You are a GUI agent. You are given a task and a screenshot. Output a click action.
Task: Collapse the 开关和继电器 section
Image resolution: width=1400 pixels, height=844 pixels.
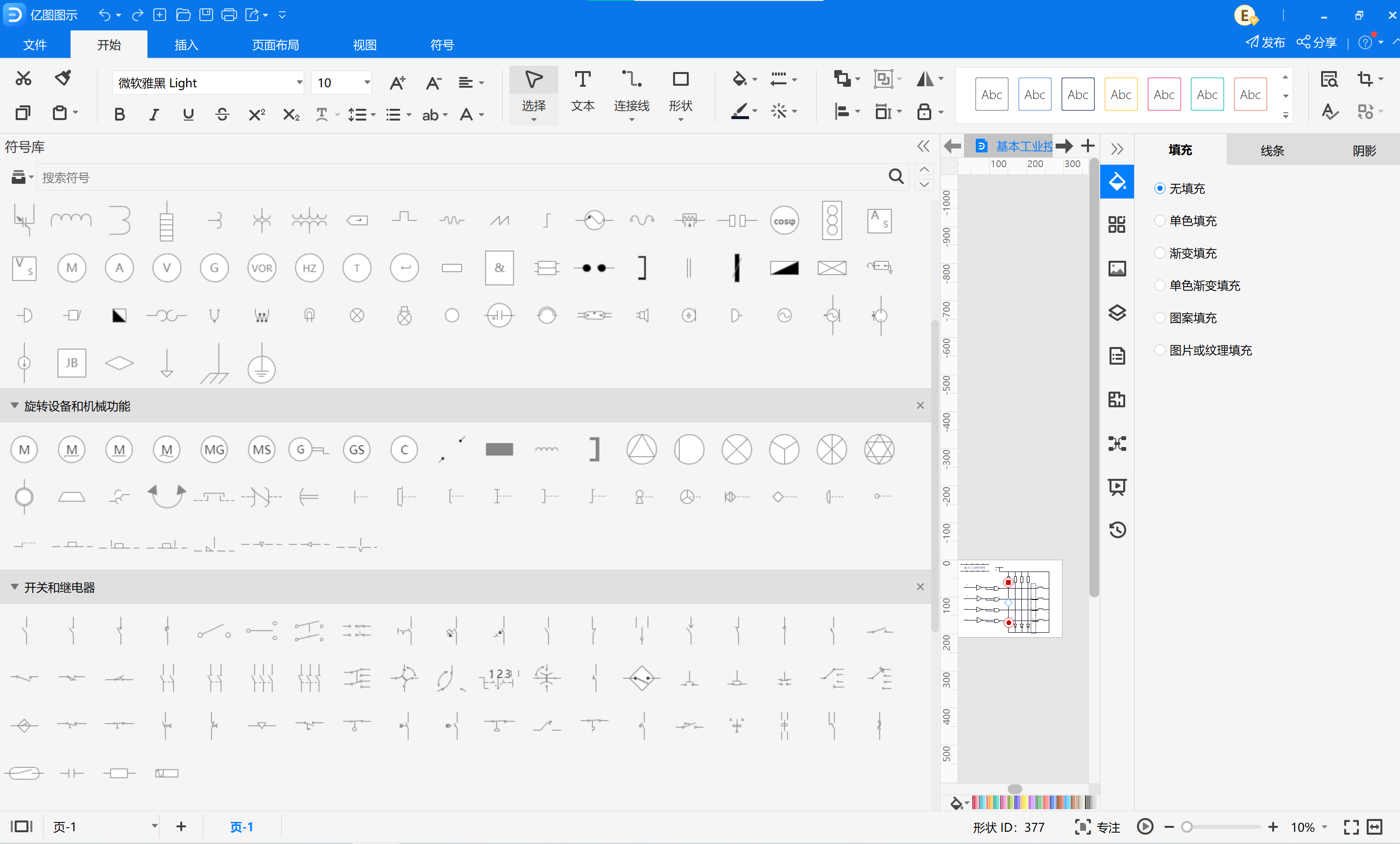point(15,587)
